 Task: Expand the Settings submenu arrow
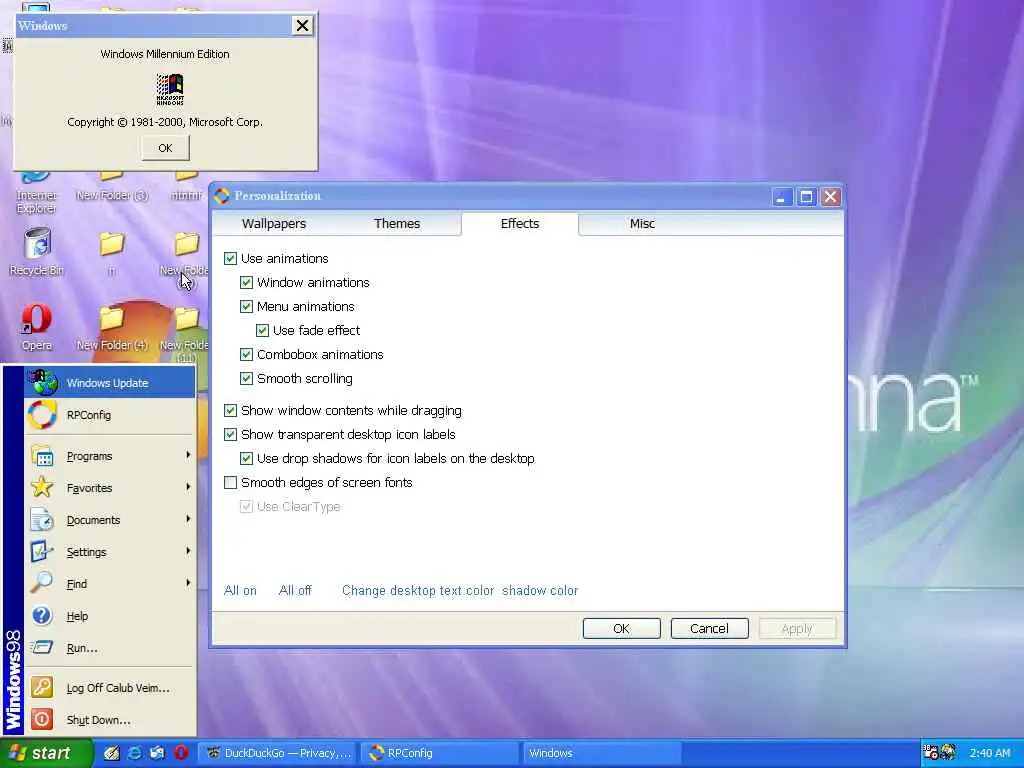coord(188,551)
